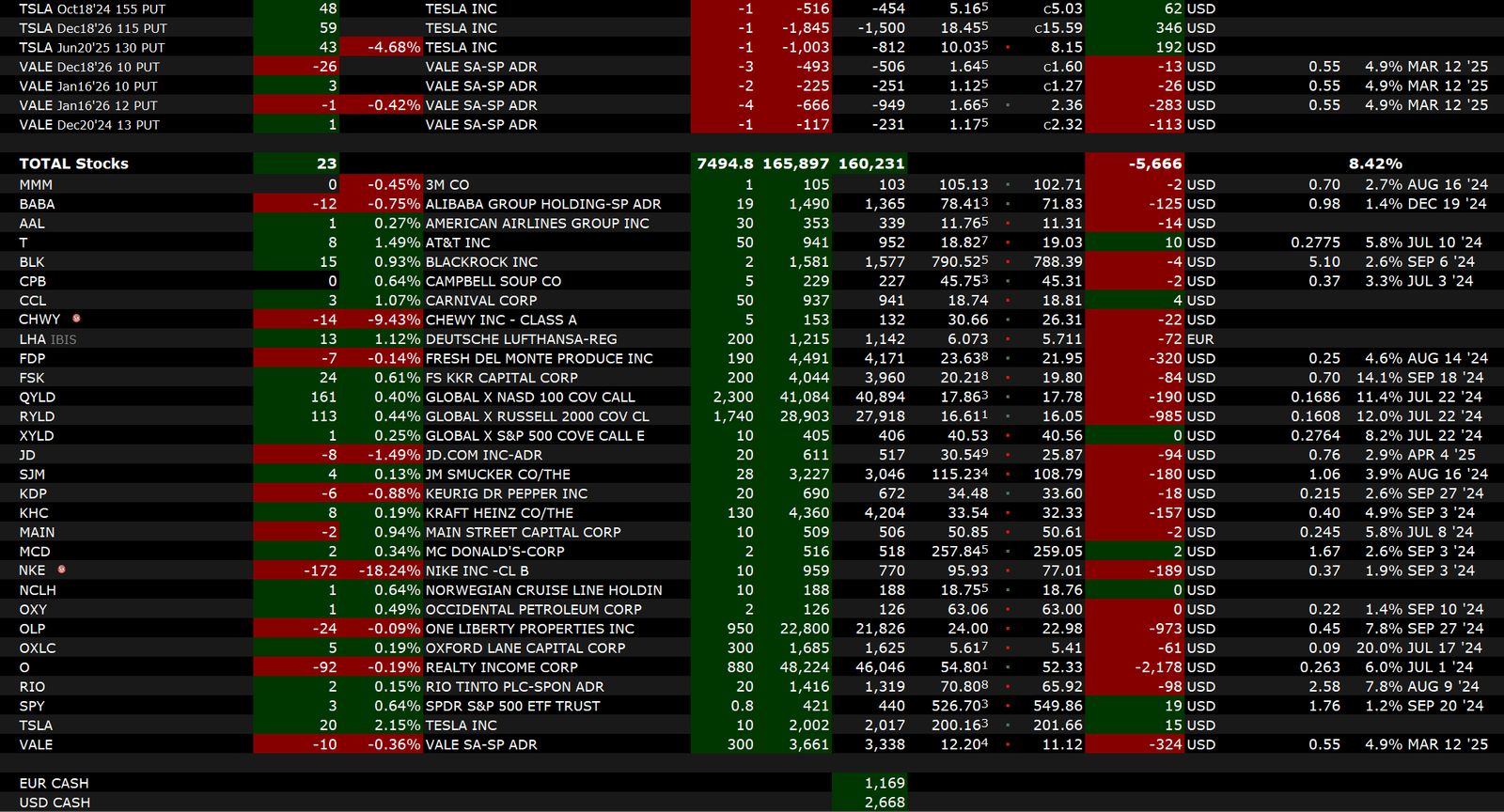
Task: Select the EUR CASH row
Action: point(55,783)
